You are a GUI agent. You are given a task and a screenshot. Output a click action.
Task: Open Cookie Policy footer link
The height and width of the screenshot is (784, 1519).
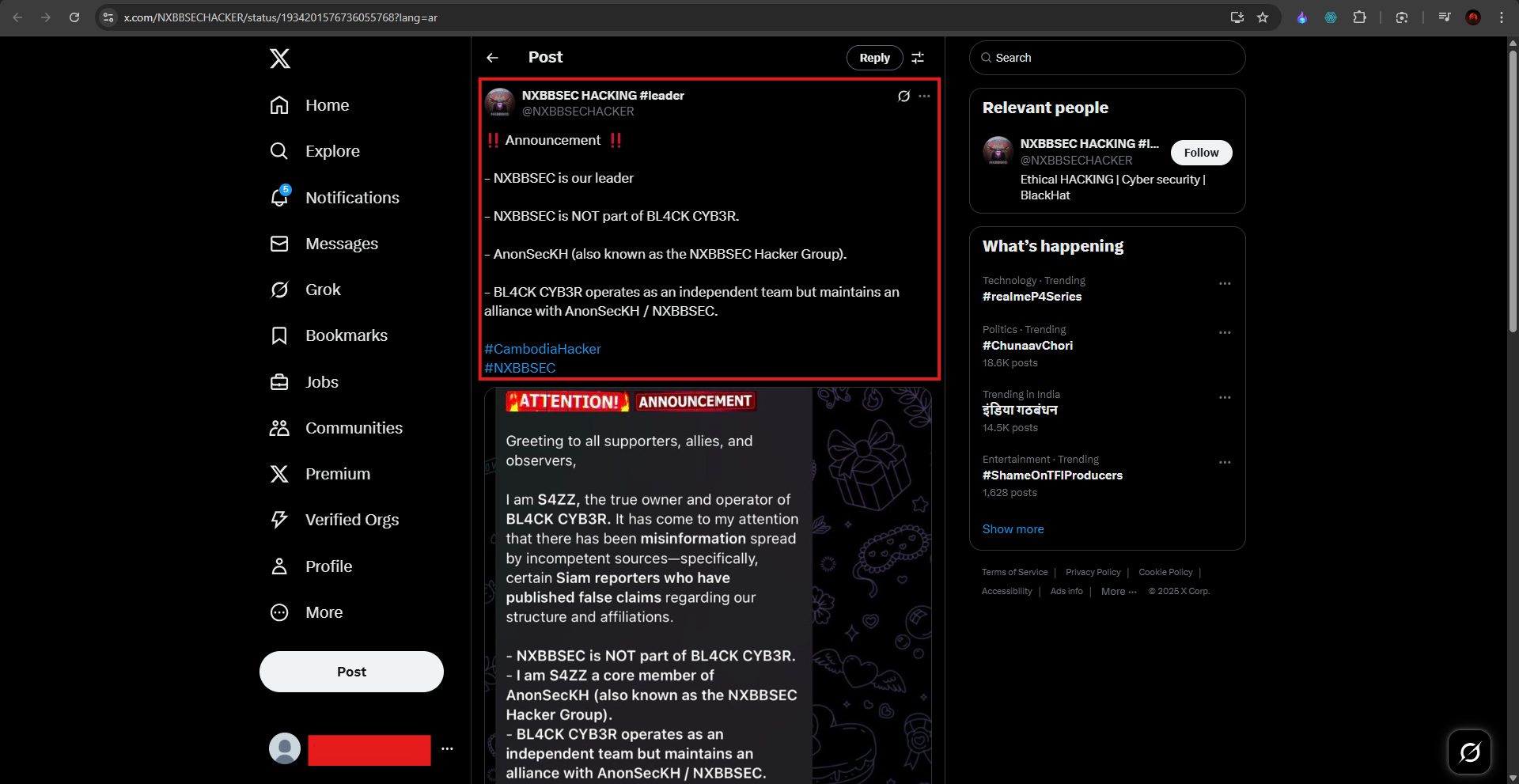click(x=1165, y=573)
